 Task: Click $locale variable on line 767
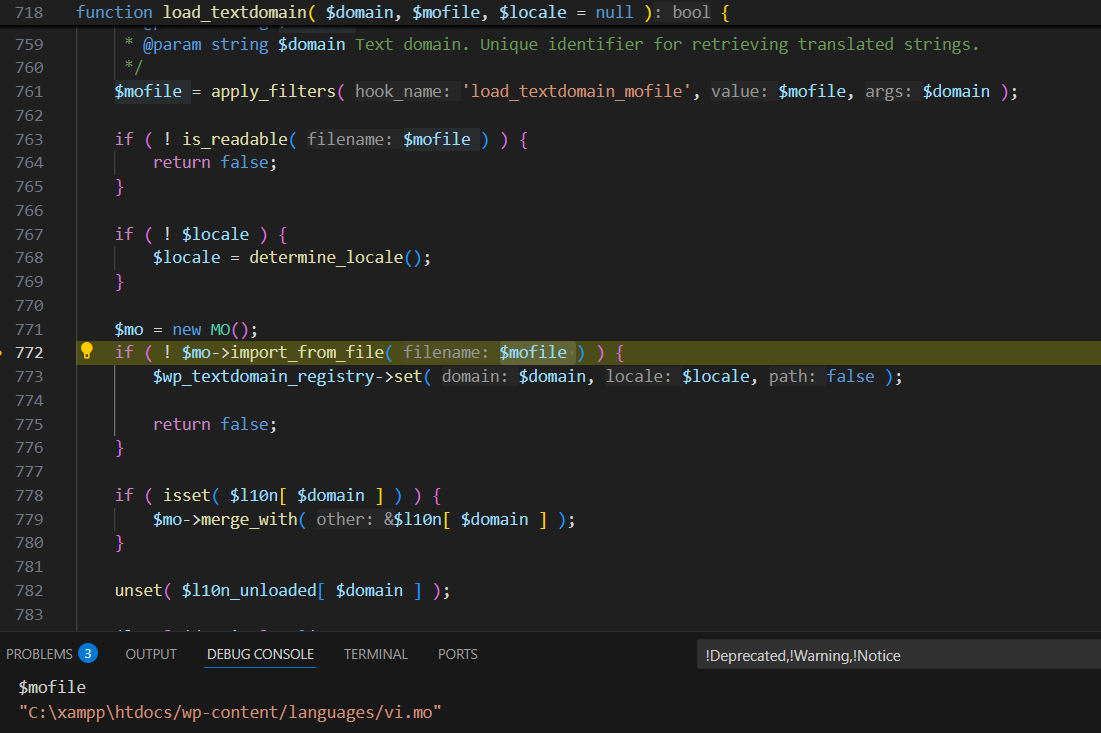216,234
